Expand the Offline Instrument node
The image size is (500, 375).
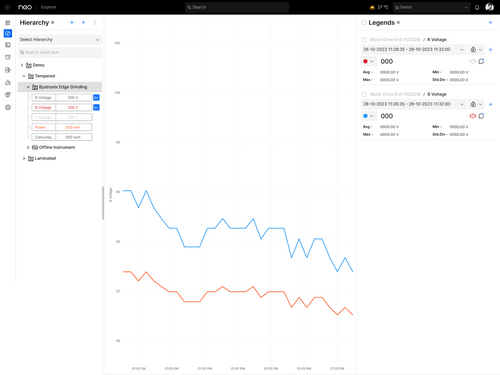(x=28, y=147)
